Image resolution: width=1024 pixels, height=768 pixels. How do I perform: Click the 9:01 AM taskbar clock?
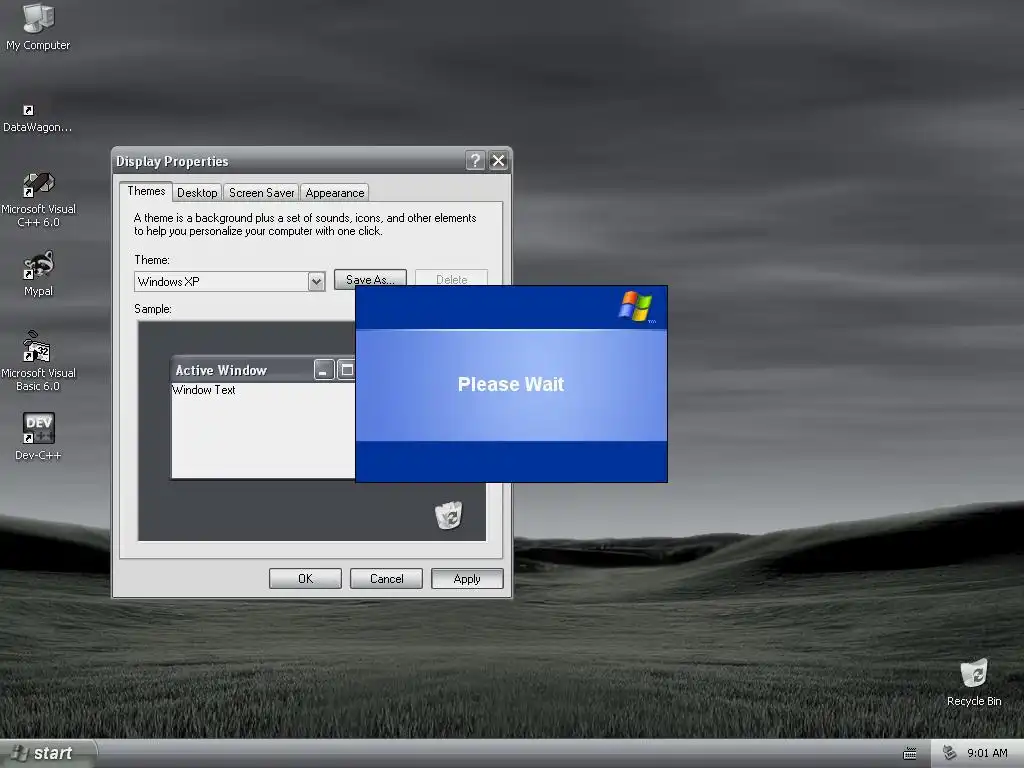point(987,753)
